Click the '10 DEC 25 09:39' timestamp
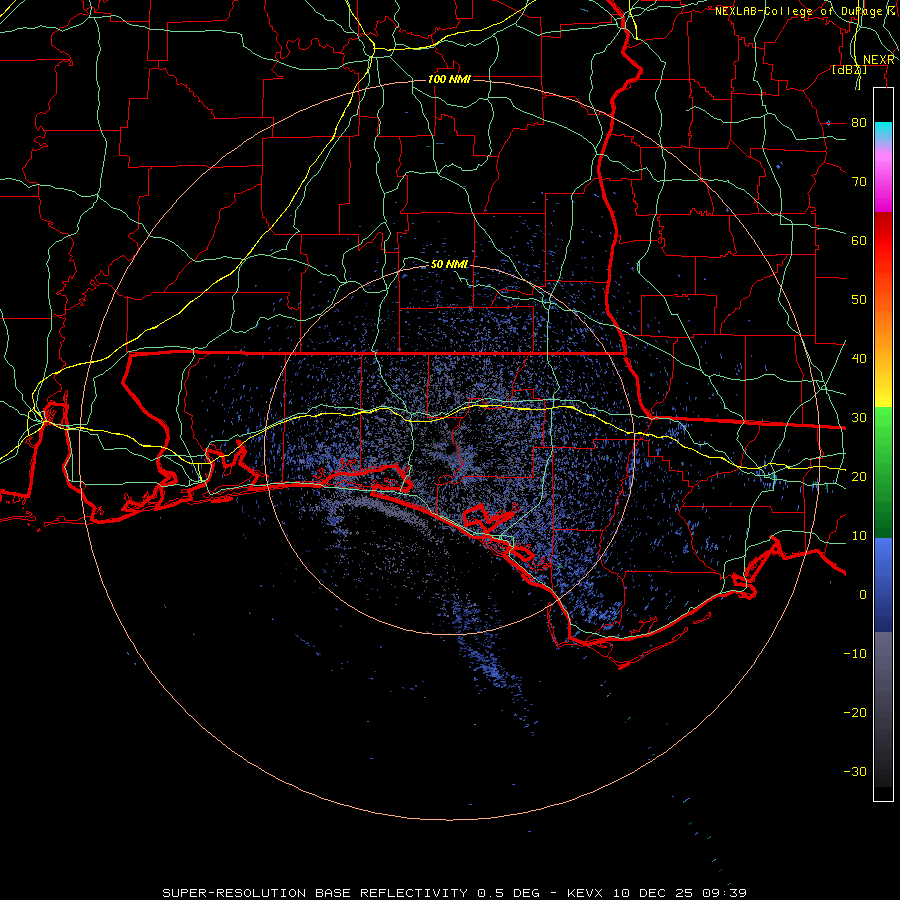The height and width of the screenshot is (900, 900). point(680,893)
